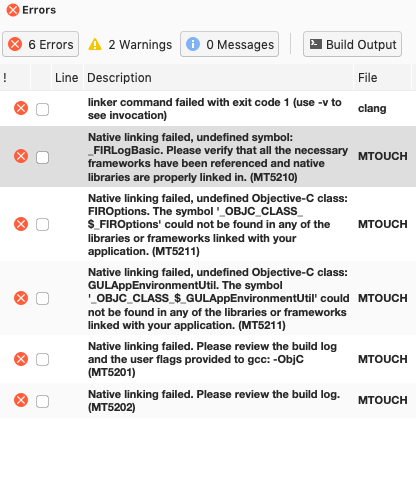Image resolution: width=416 pixels, height=504 pixels.
Task: Click the red error icon beside Errors title
Action: coord(13,10)
